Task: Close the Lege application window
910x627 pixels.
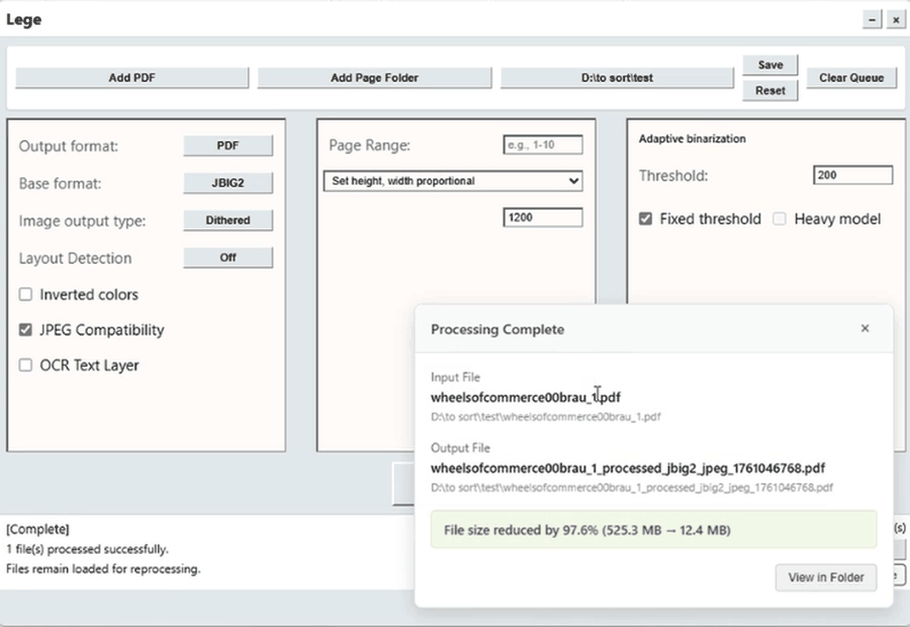Action: coord(895,20)
